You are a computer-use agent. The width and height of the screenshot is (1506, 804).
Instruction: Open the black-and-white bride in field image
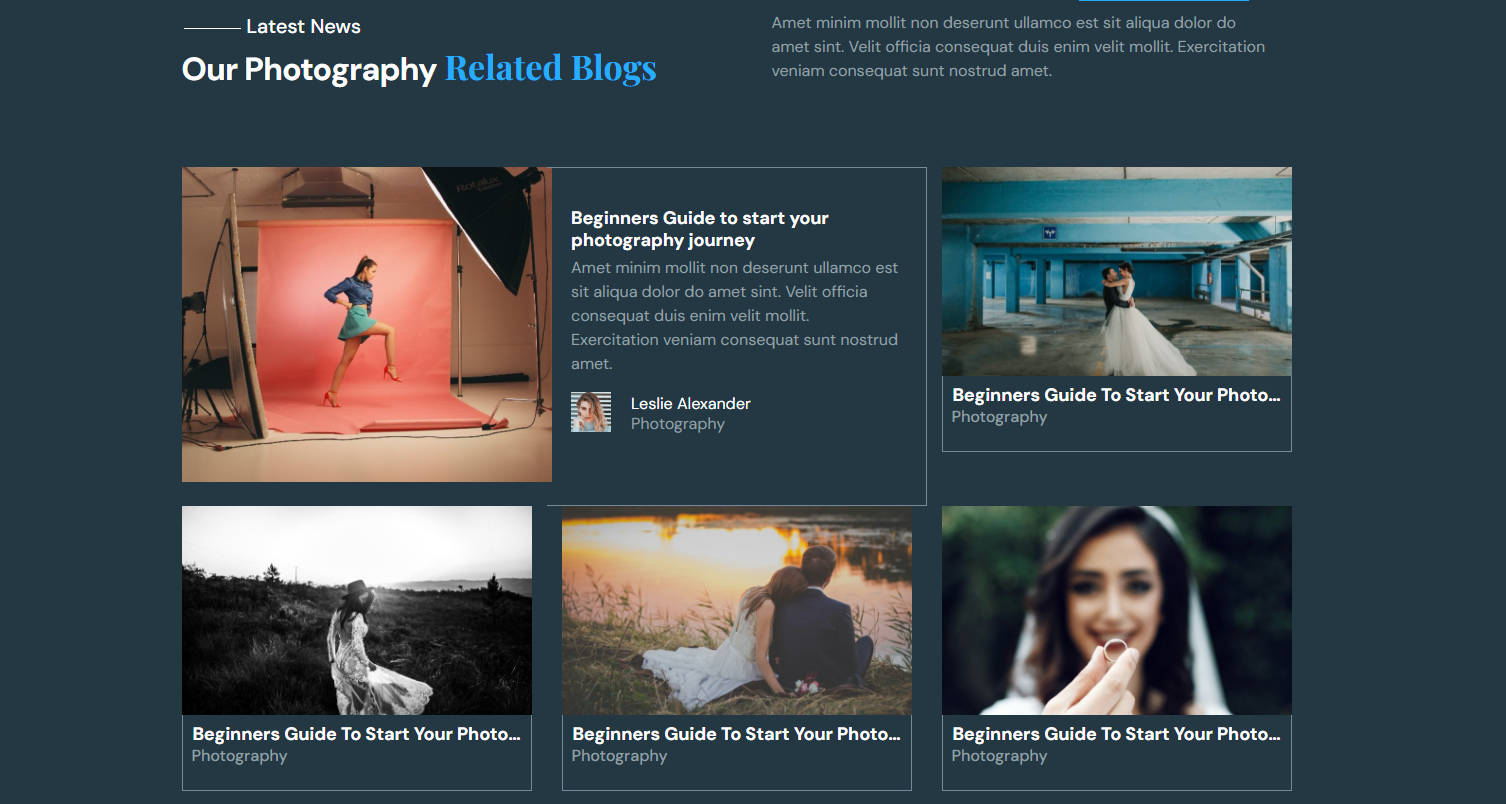point(356,610)
